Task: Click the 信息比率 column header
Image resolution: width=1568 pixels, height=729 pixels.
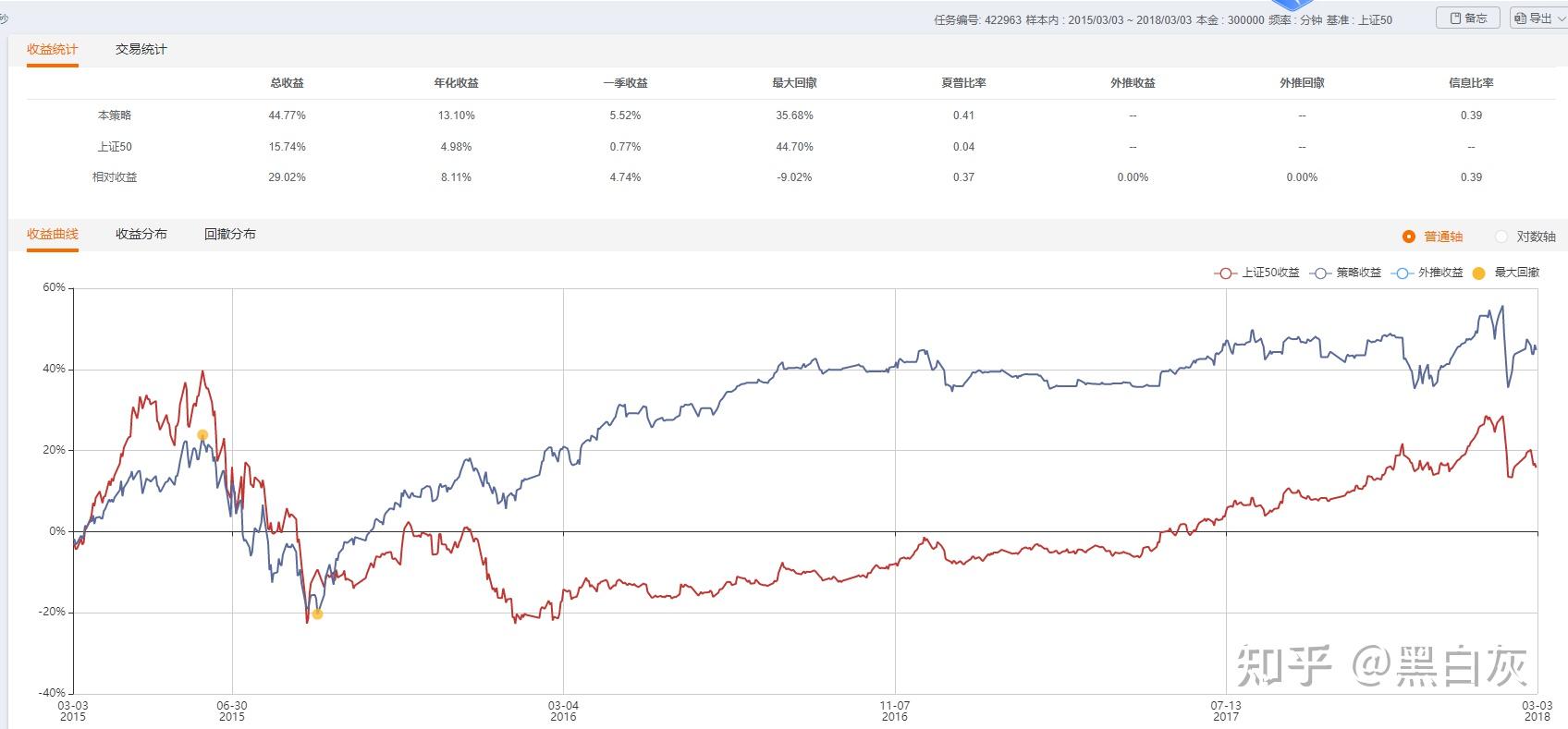Action: (x=1471, y=83)
